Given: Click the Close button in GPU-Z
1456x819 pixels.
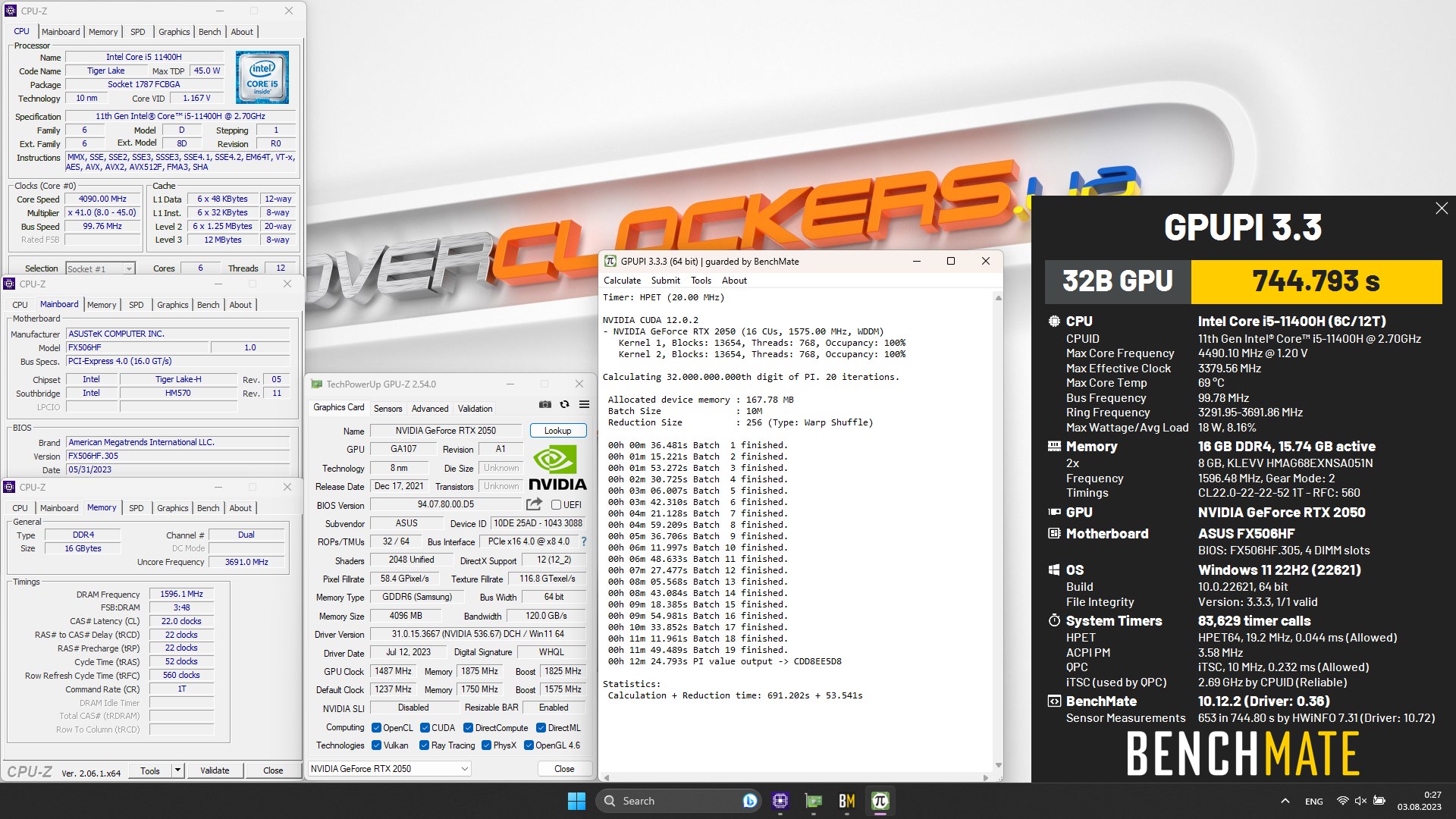Looking at the screenshot, I should [x=564, y=769].
